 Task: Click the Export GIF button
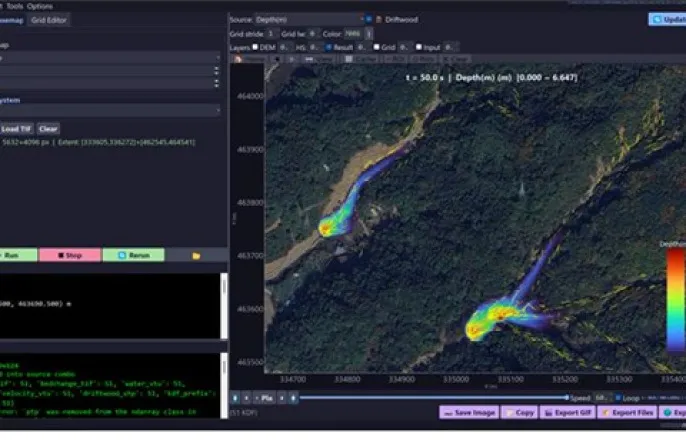tap(567, 412)
